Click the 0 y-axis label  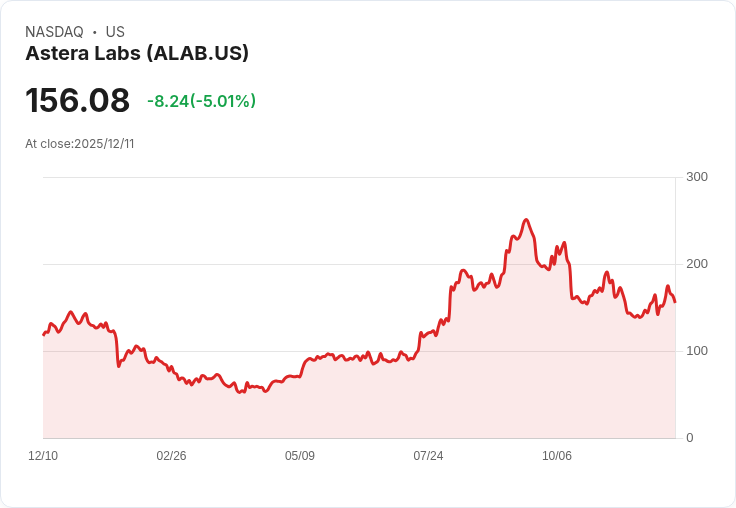pyautogui.click(x=690, y=438)
